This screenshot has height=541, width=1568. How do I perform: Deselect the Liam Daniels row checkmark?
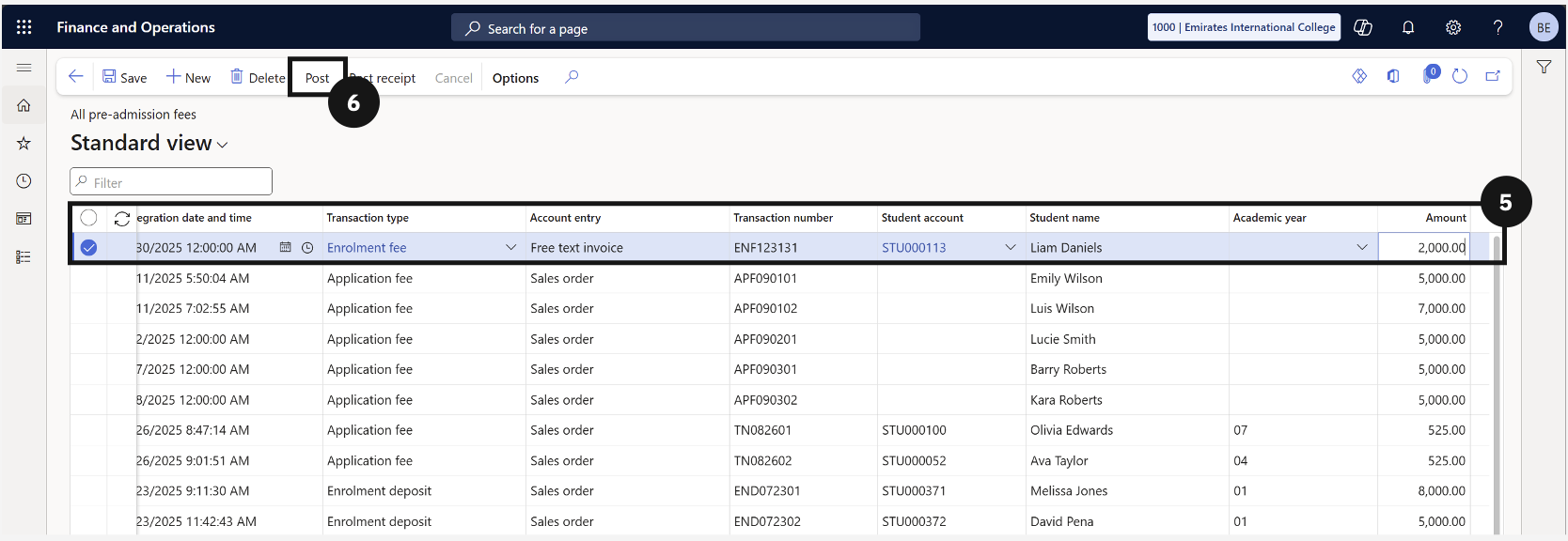click(x=88, y=248)
